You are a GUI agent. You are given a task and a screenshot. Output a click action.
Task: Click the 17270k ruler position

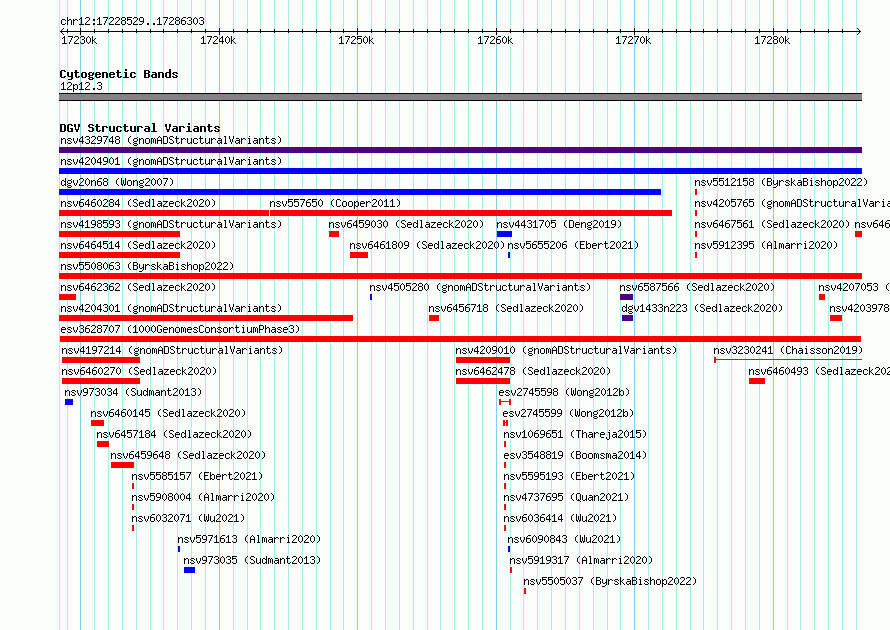[633, 40]
